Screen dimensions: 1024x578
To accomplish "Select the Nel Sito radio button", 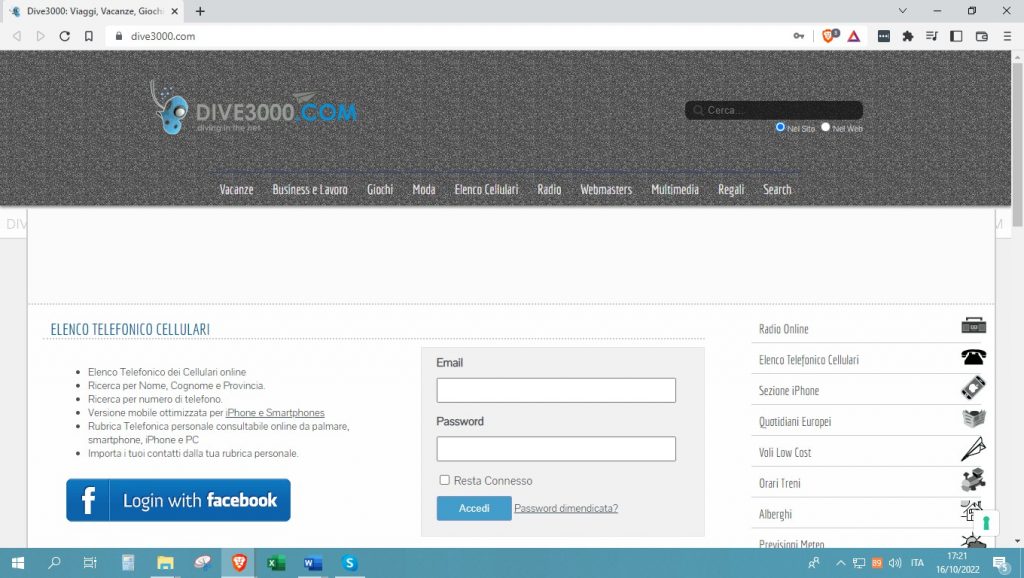I will coord(780,127).
